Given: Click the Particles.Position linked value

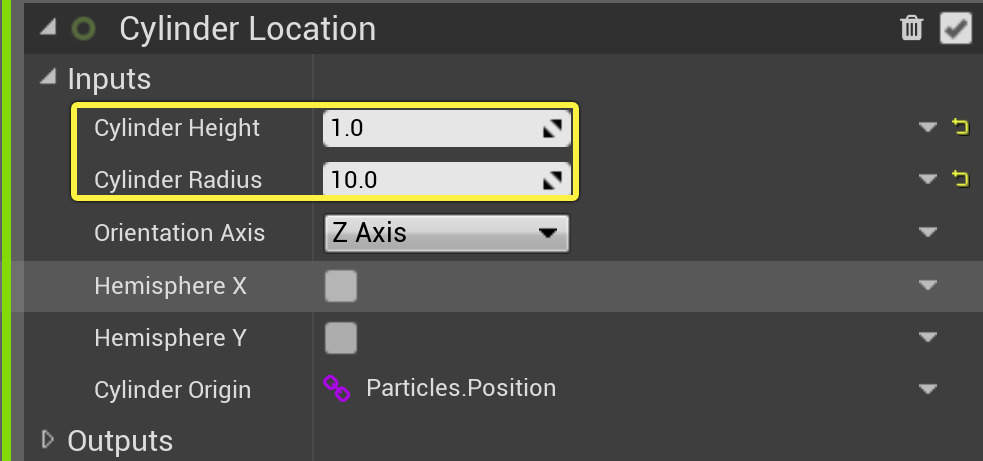Looking at the screenshot, I should [x=461, y=388].
